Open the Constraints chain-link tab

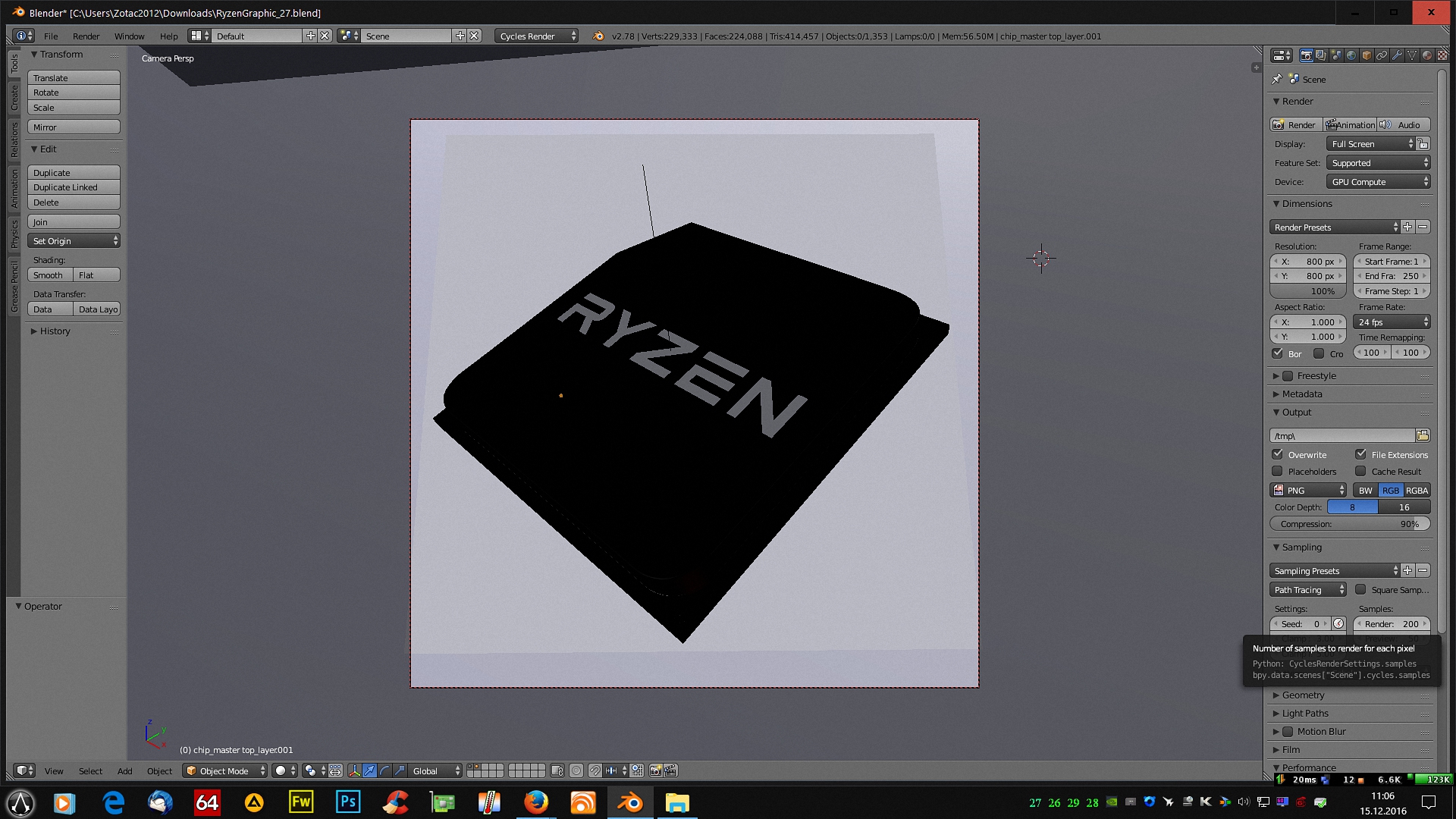[x=1382, y=55]
